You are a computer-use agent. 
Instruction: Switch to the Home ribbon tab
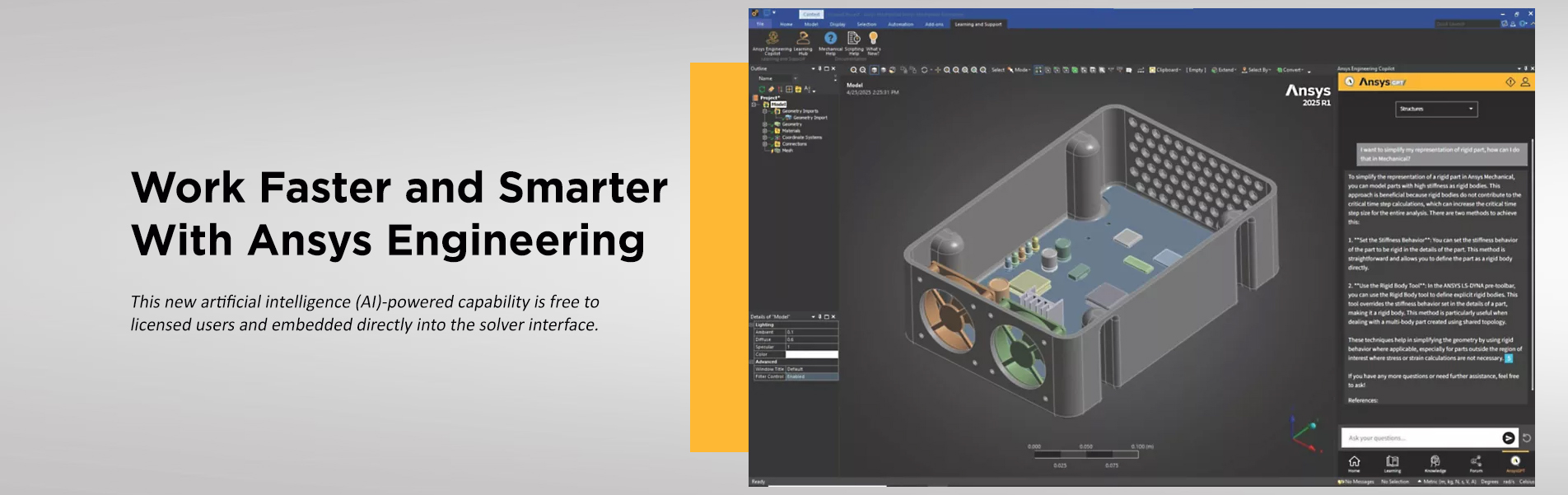tap(786, 25)
